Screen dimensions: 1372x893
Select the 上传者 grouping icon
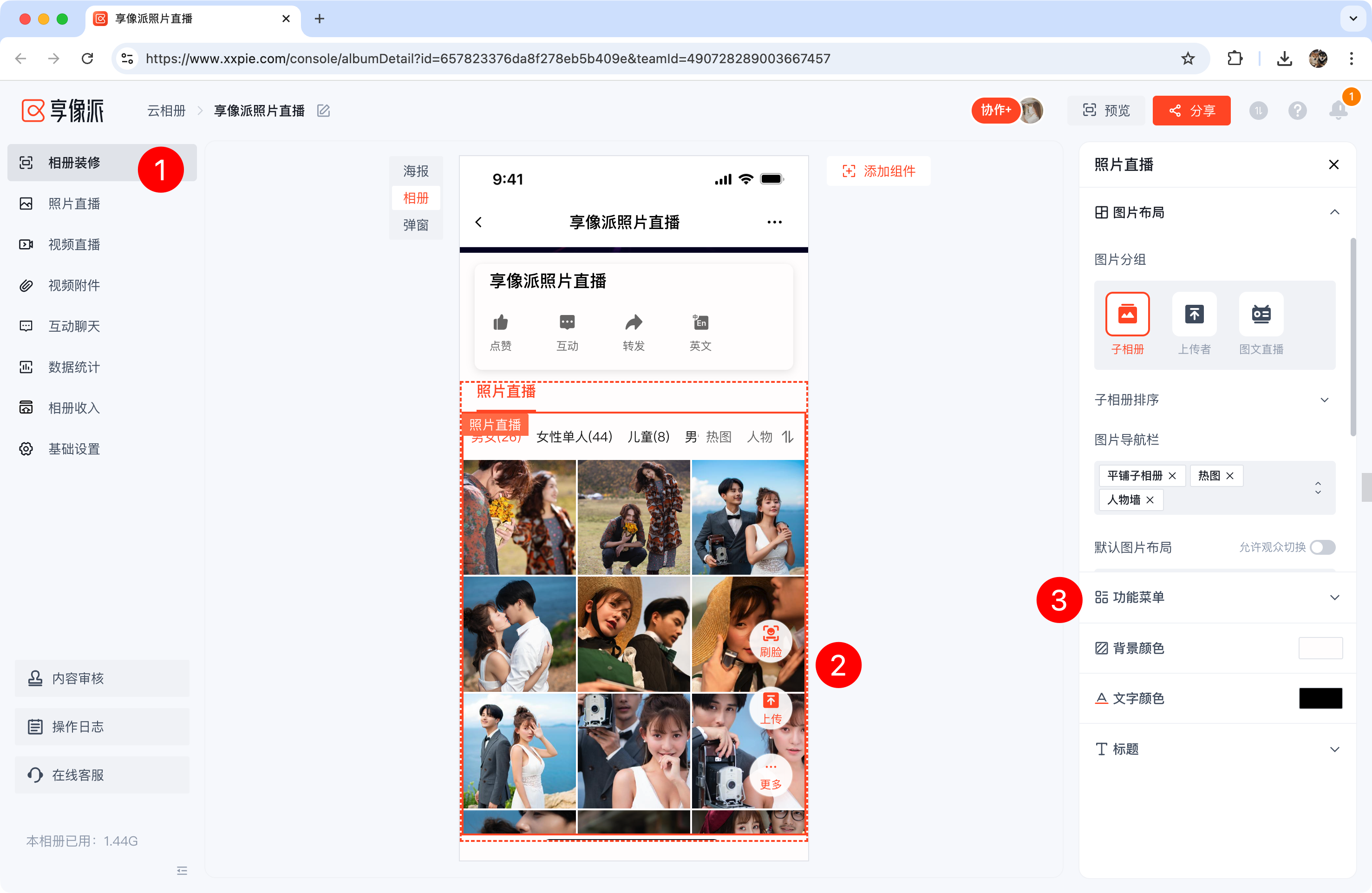coord(1194,314)
